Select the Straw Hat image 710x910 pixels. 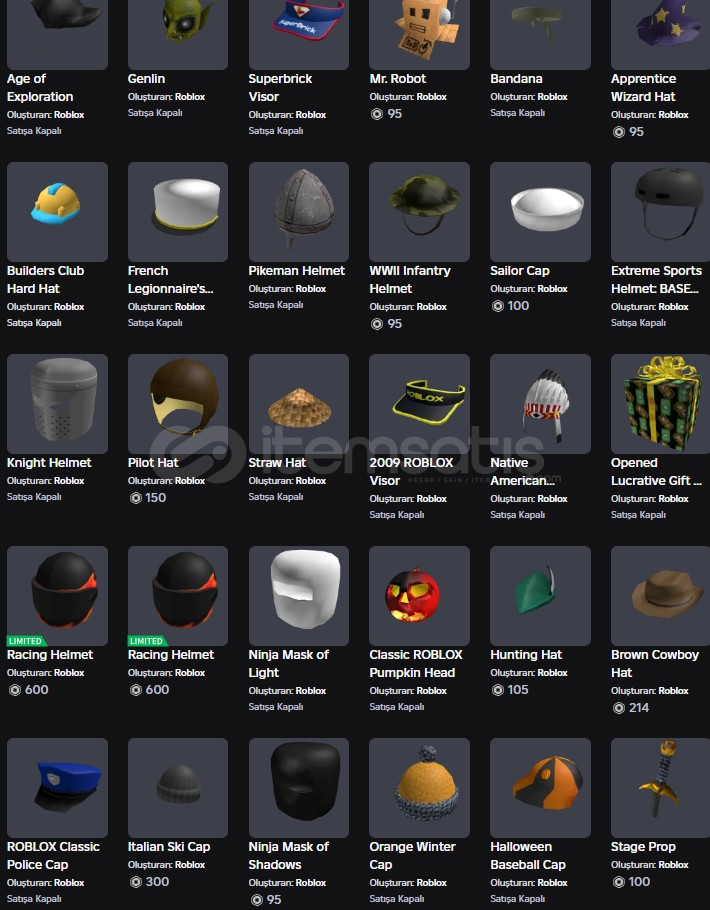[298, 404]
